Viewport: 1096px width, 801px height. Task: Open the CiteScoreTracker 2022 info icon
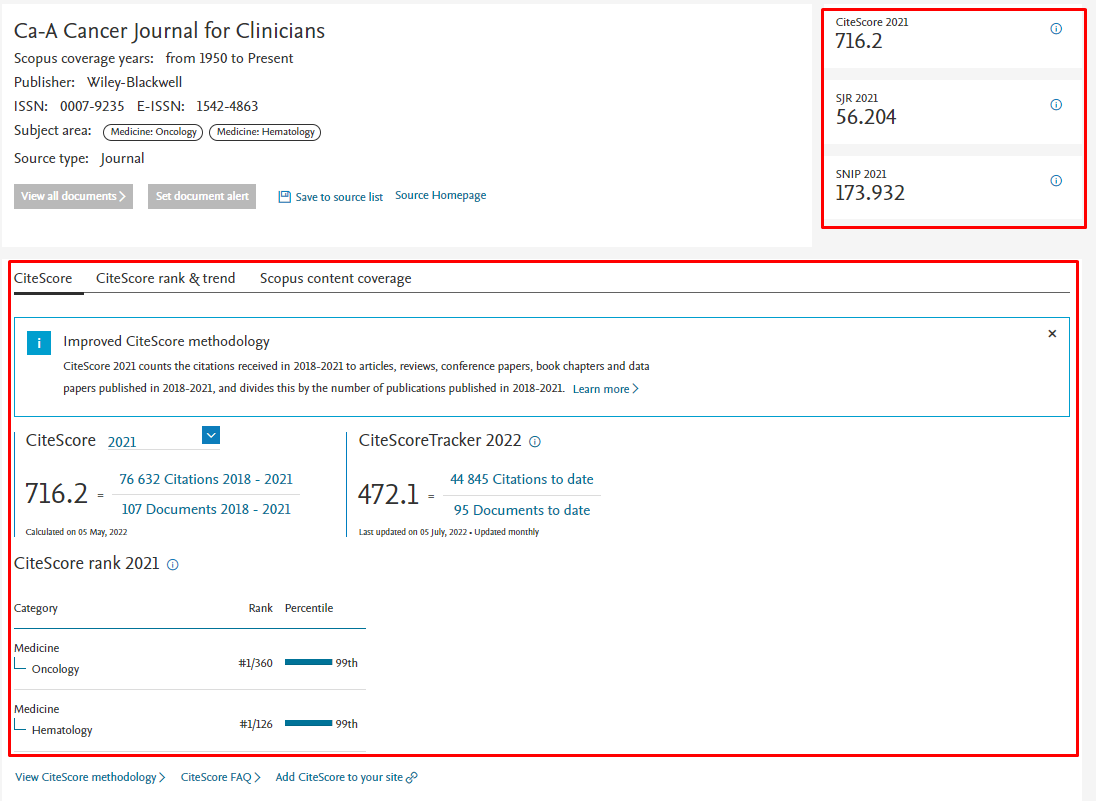point(536,441)
